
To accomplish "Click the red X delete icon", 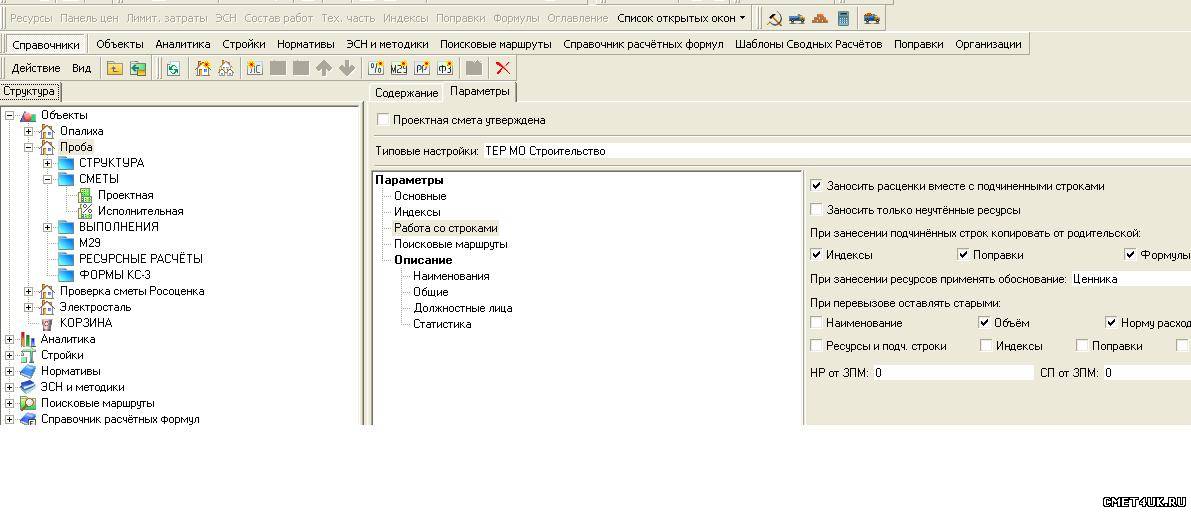I will (503, 68).
